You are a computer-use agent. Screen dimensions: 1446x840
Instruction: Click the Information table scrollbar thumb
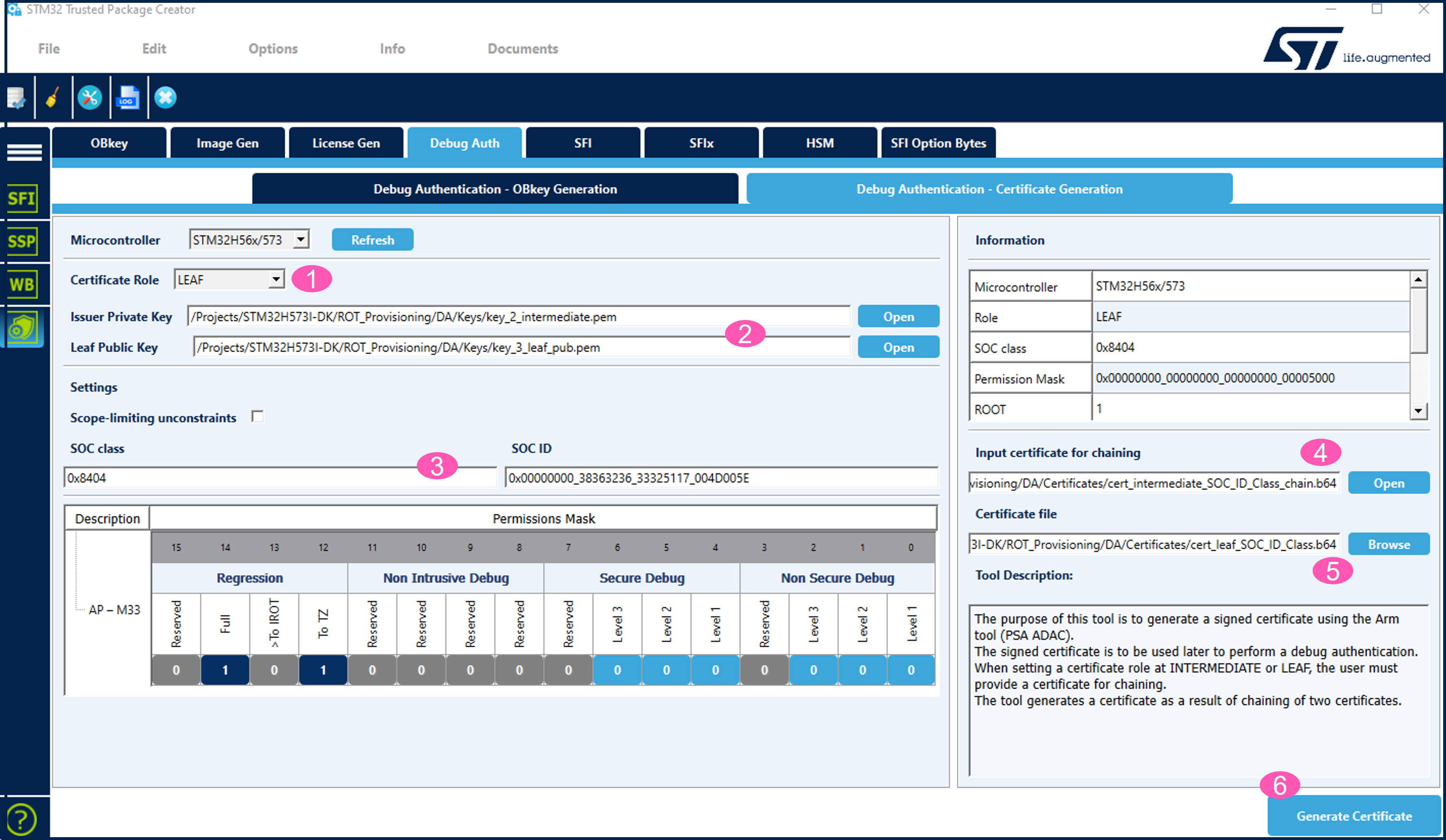coord(1418,321)
